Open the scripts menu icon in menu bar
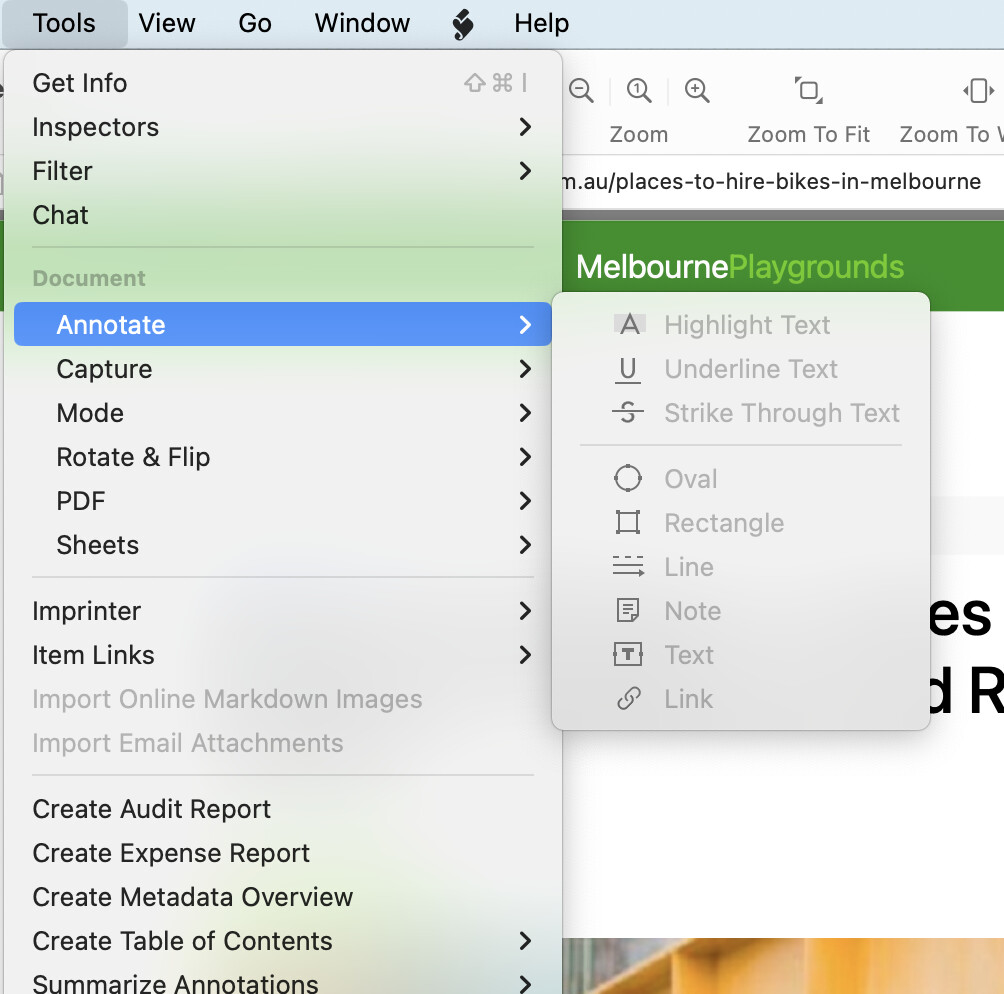Viewport: 1004px width, 994px height. click(x=462, y=23)
